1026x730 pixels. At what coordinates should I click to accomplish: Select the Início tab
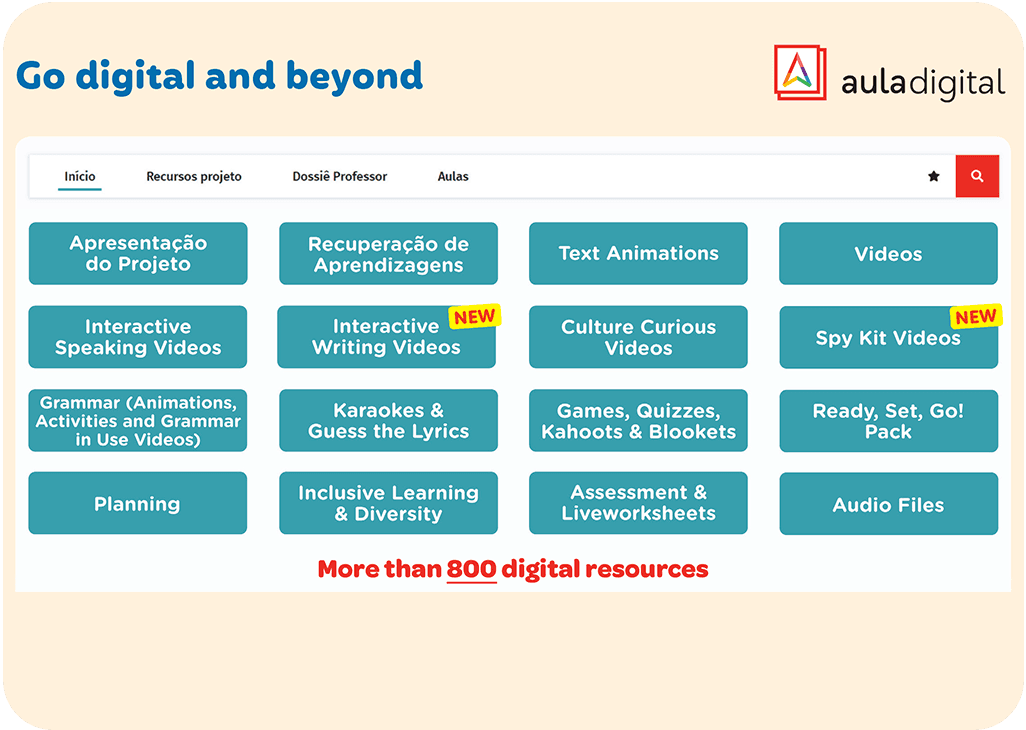coord(80,177)
